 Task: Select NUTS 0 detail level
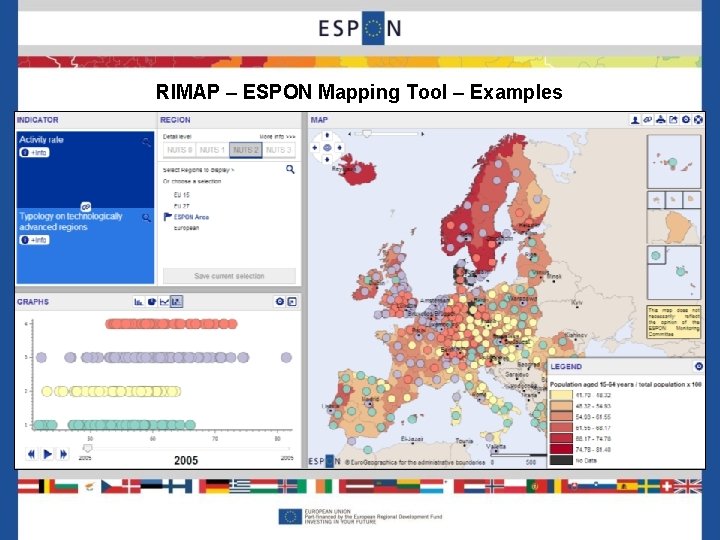pyautogui.click(x=180, y=150)
